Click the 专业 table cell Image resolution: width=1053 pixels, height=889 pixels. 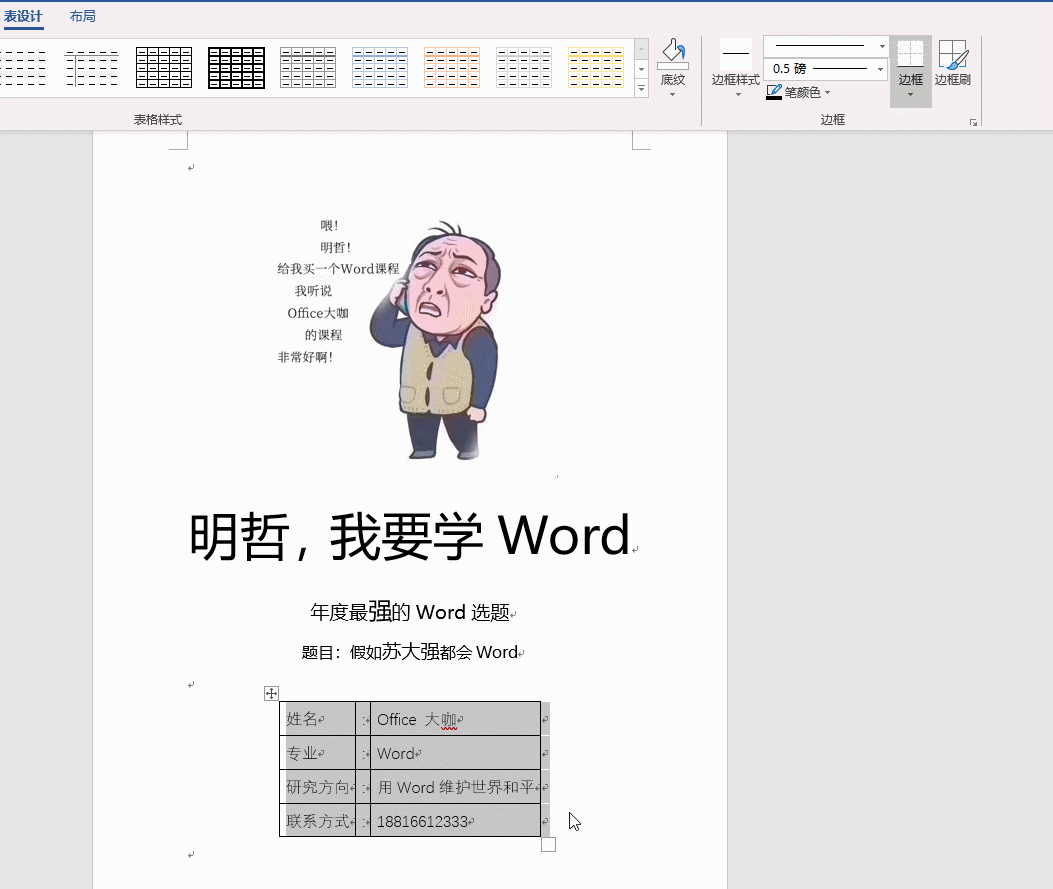(x=318, y=753)
